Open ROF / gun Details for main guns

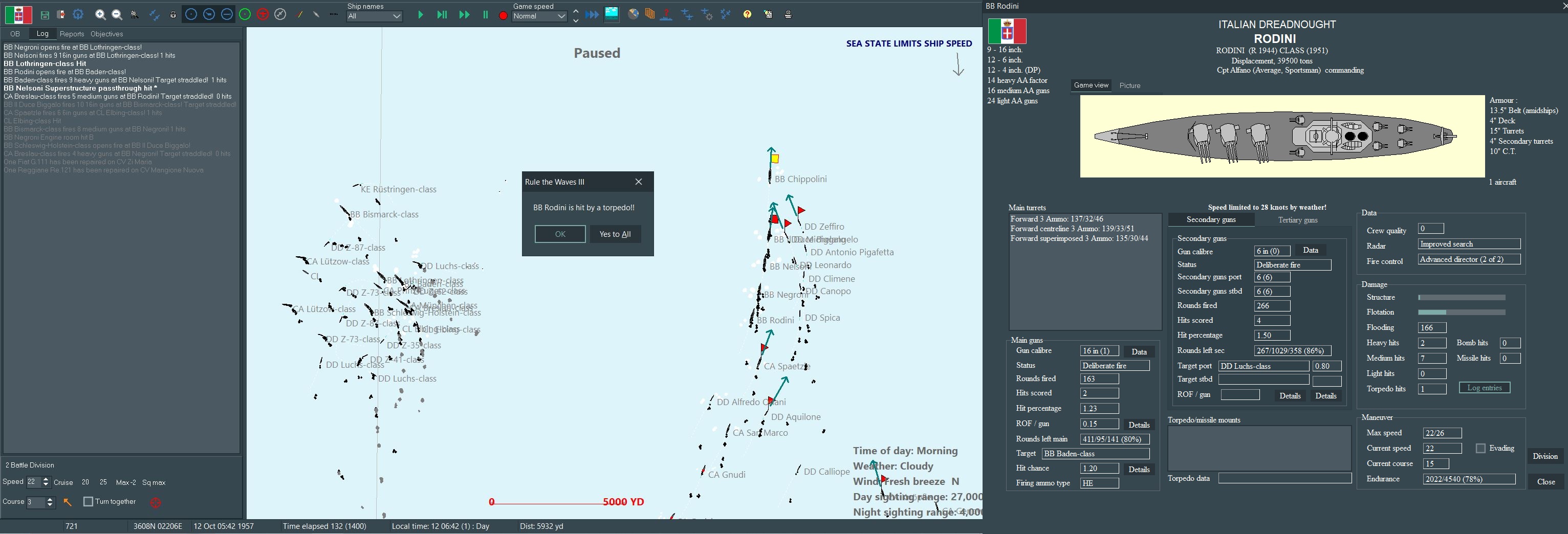click(1139, 425)
